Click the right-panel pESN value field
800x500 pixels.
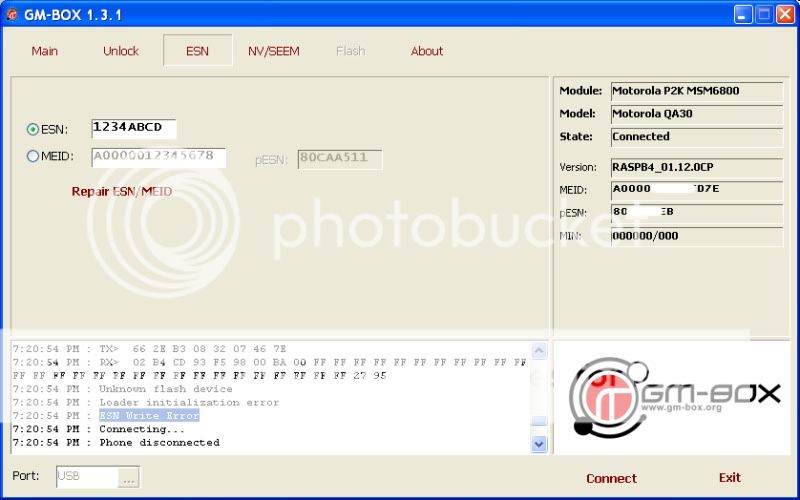[696, 214]
